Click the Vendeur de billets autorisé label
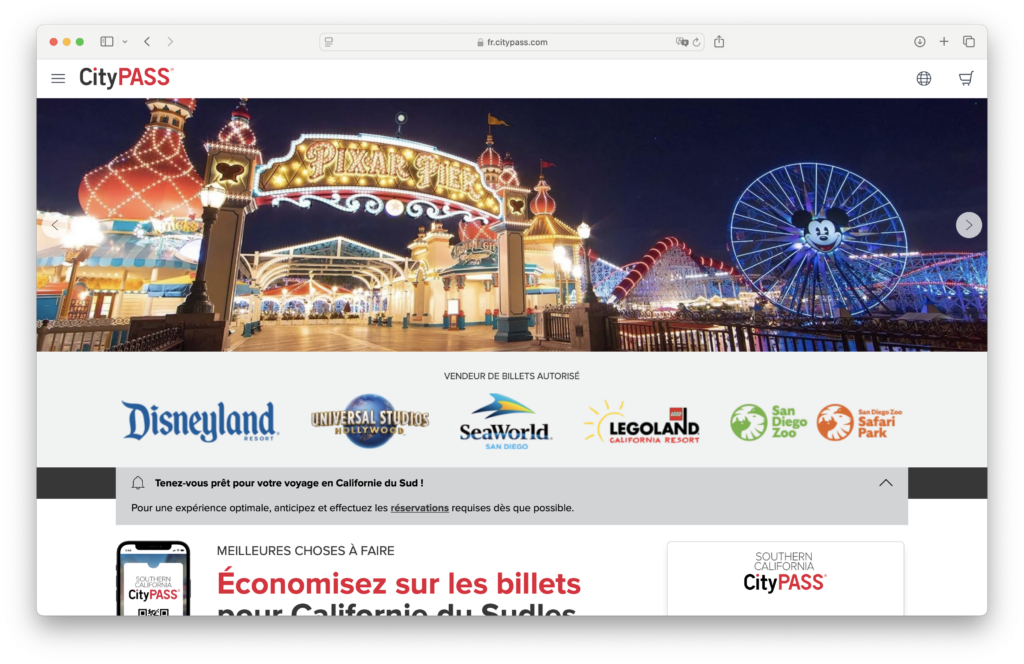The image size is (1024, 664). point(511,376)
